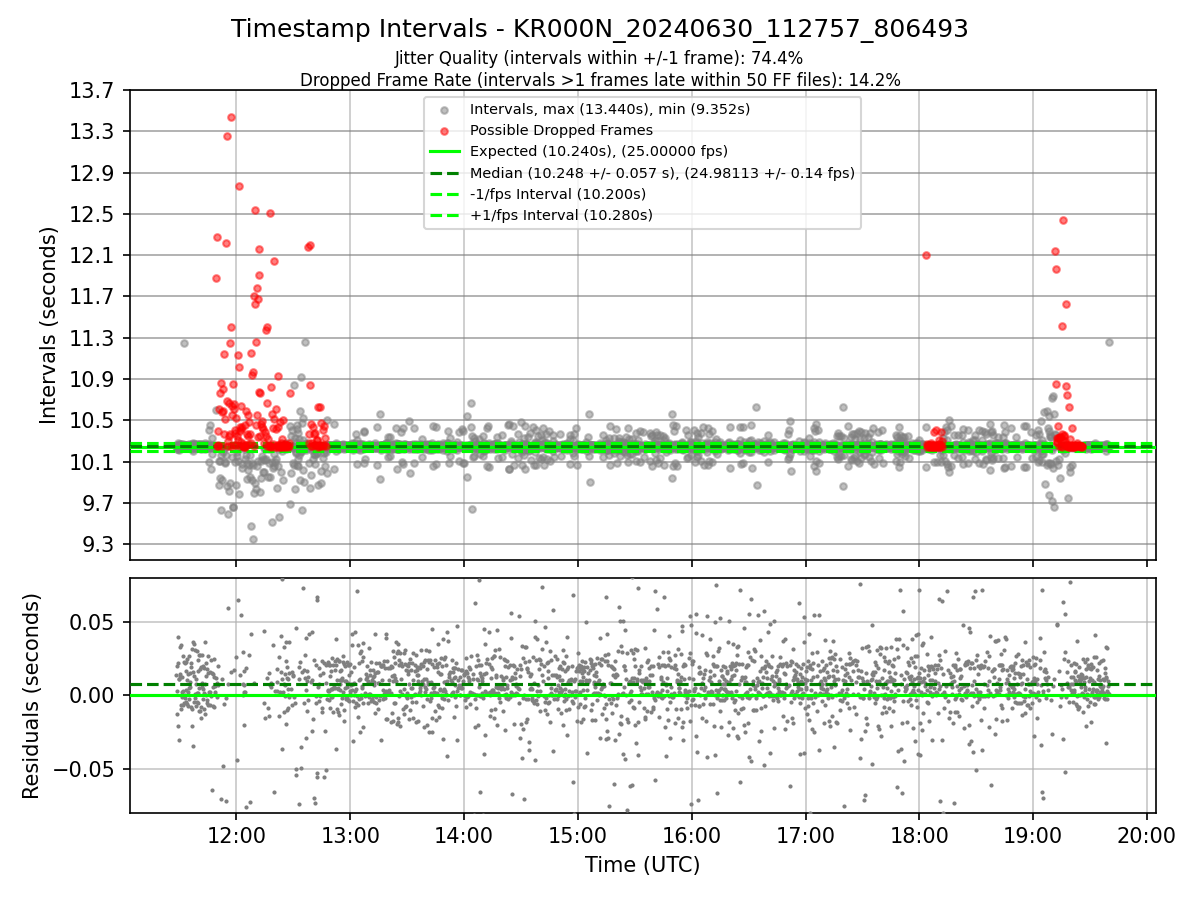Screen dimensions: 1200x900
Task: Click the 12.5 y-axis tick label
Action: (93, 215)
